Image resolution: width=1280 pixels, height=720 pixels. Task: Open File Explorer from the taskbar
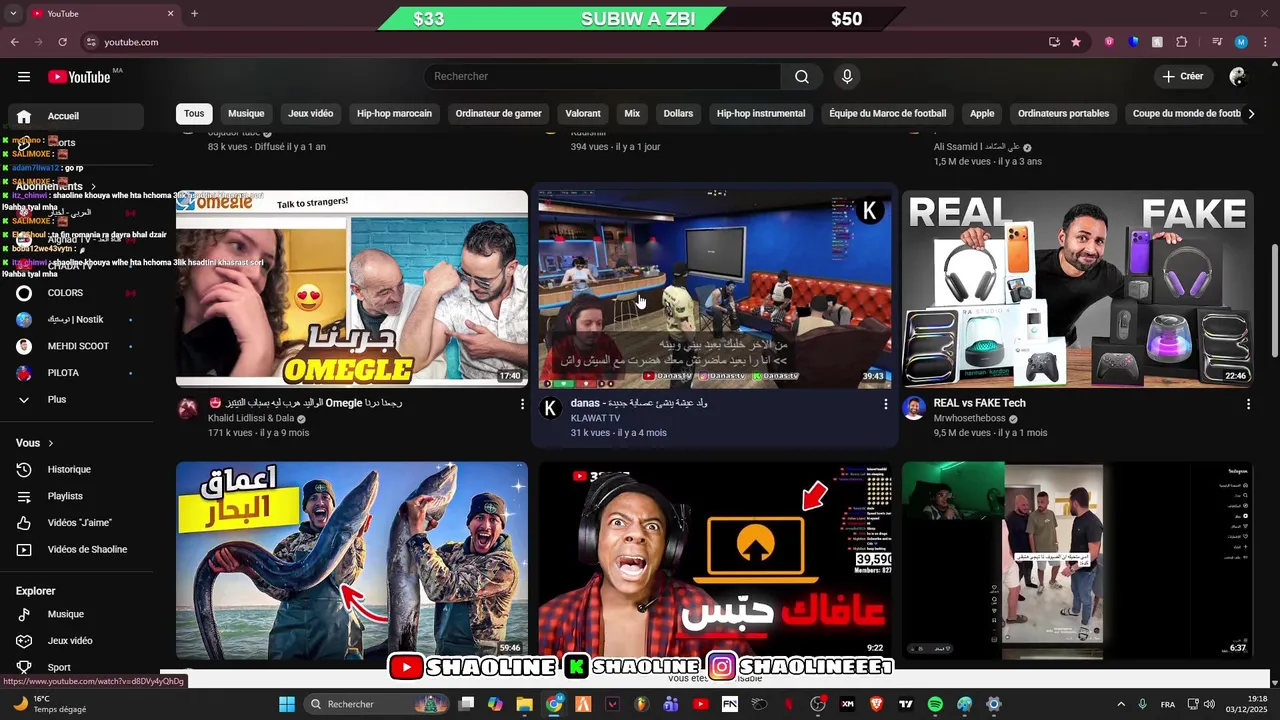(525, 704)
